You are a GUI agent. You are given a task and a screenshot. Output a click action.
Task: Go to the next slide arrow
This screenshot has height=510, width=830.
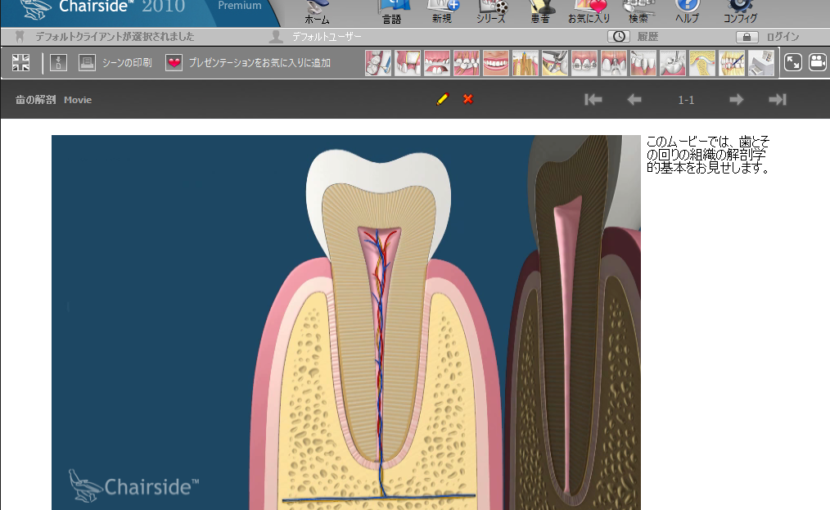point(736,99)
